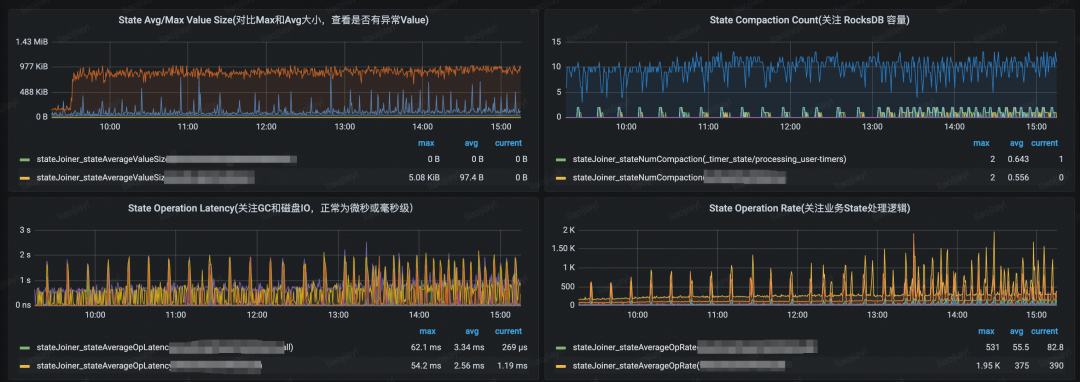Click yellow color swatch of stateAverageOpLatency series
This screenshot has width=1080, height=382.
tap(25, 366)
